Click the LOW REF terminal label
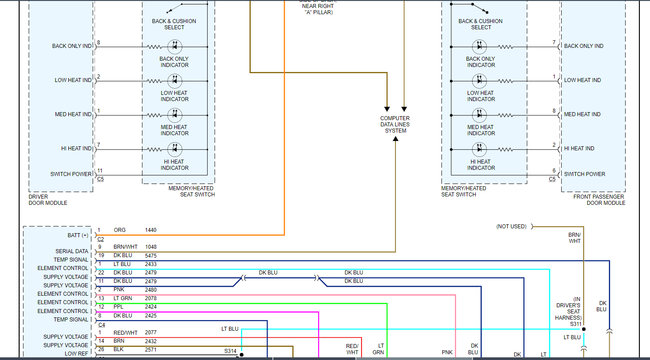 pos(76,354)
